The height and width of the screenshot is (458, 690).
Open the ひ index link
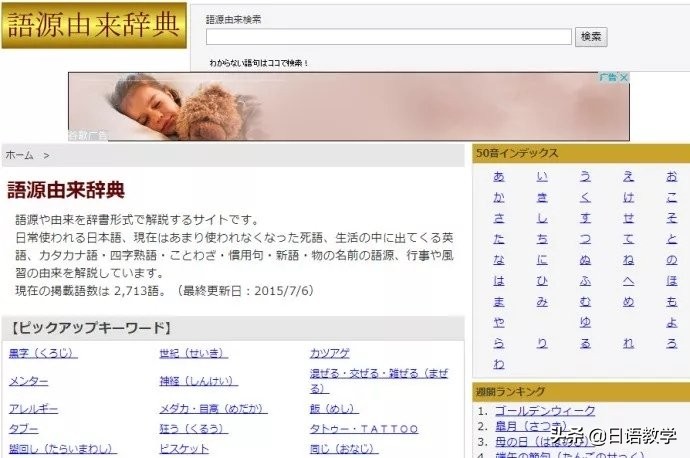542,281
